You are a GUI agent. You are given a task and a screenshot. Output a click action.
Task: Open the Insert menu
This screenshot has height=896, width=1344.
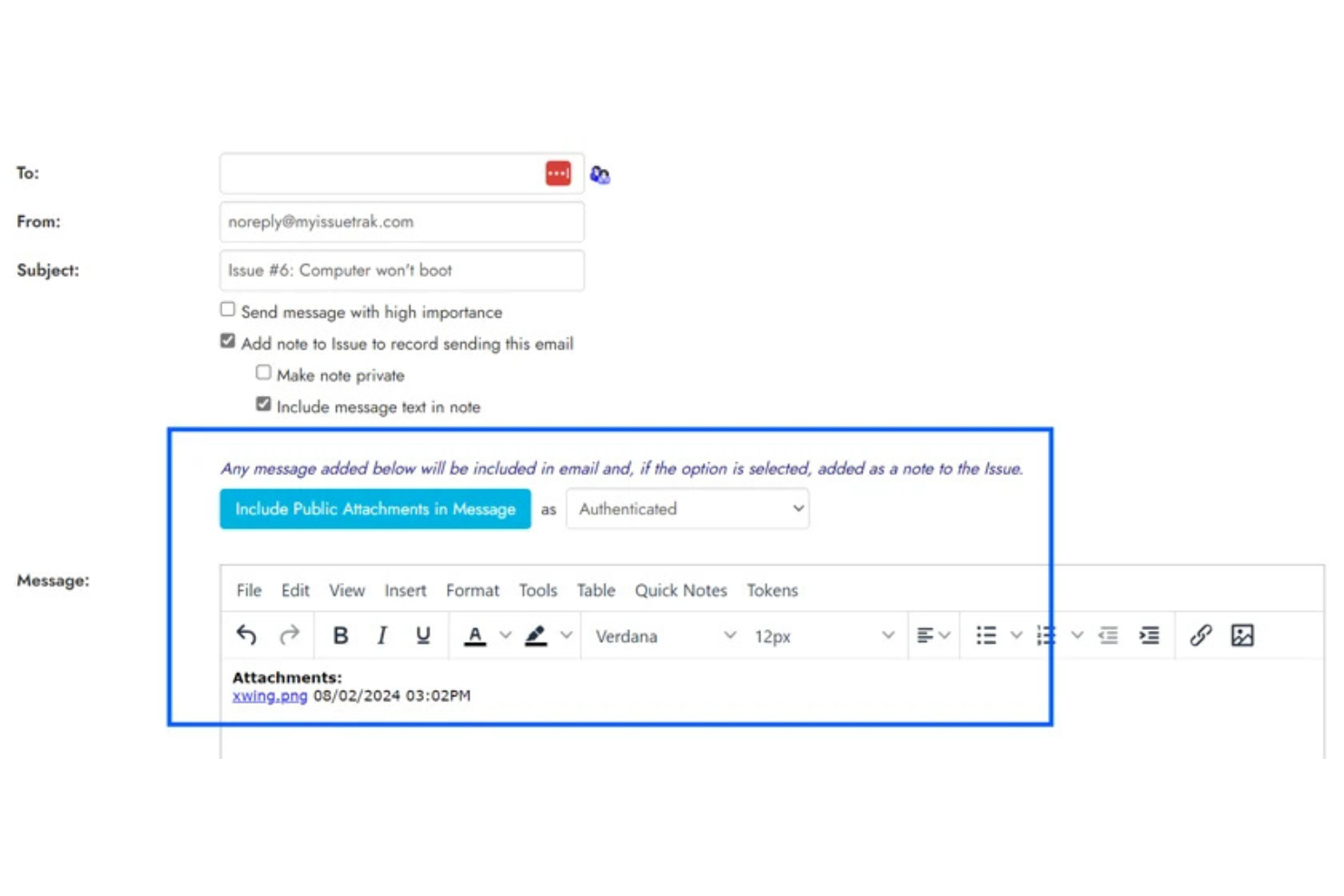405,590
